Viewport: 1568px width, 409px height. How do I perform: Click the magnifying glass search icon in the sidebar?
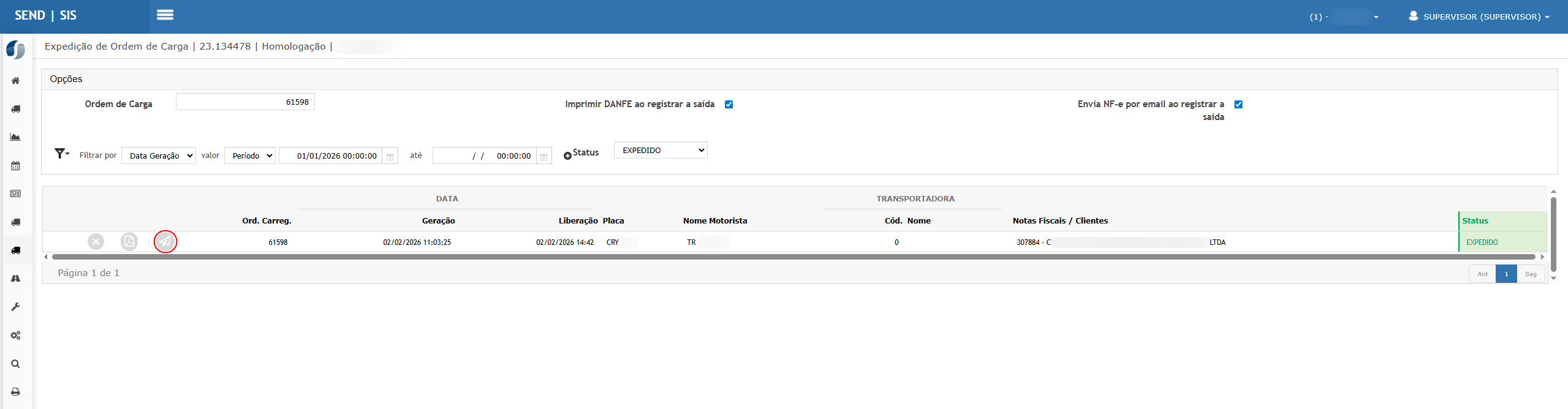click(x=16, y=364)
